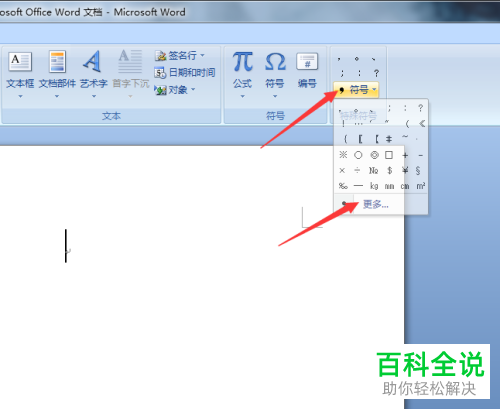Insert the 《 double angle bracket
The height and width of the screenshot is (409, 500).
point(422,124)
